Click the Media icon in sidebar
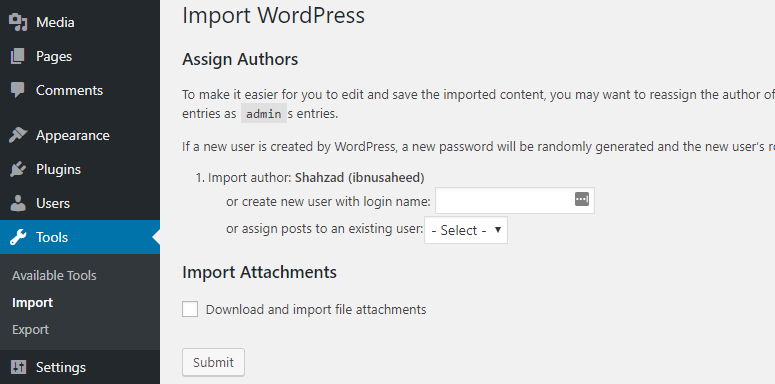The height and width of the screenshot is (384, 775). tap(18, 22)
